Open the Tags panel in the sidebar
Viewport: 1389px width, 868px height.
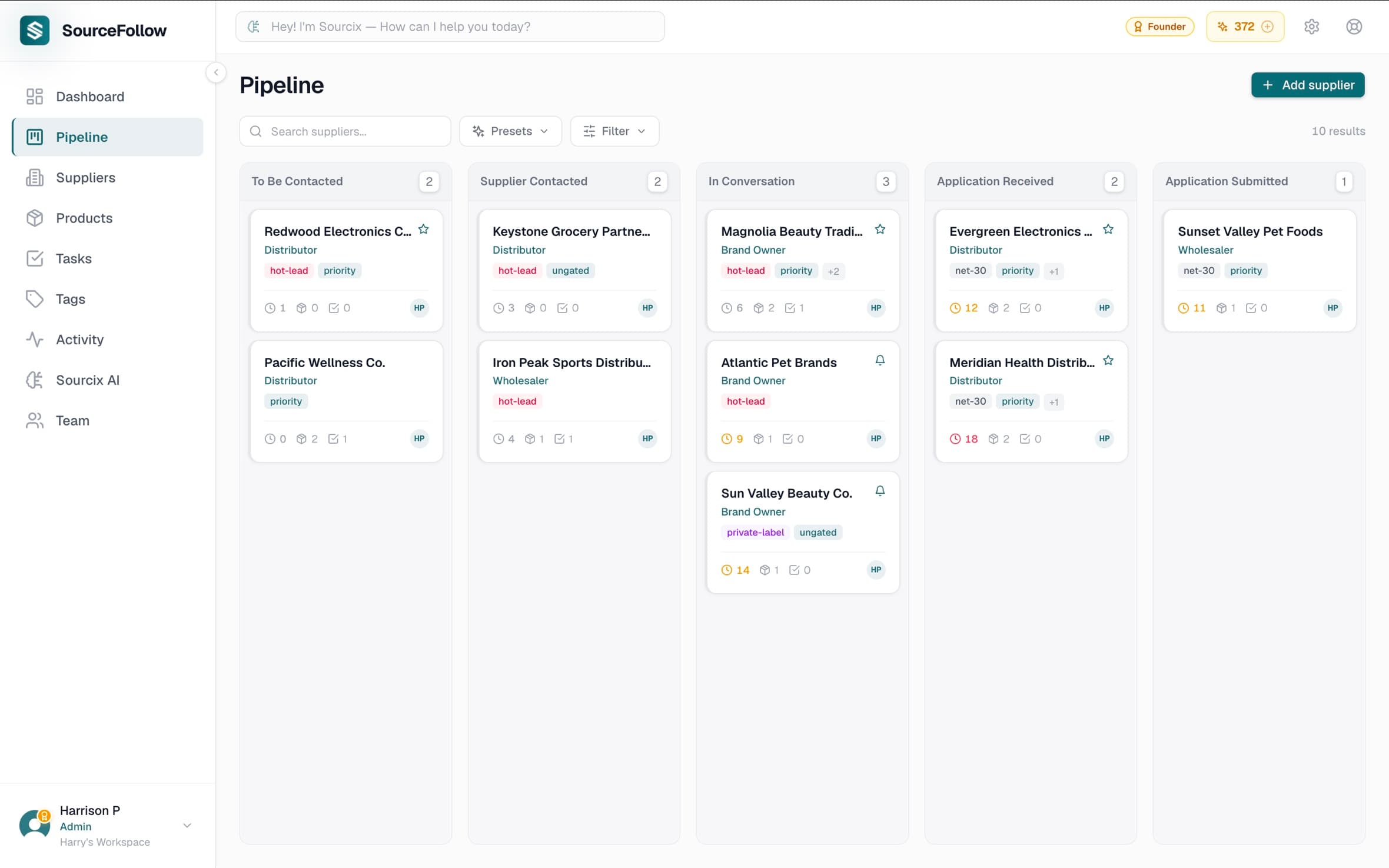click(69, 298)
